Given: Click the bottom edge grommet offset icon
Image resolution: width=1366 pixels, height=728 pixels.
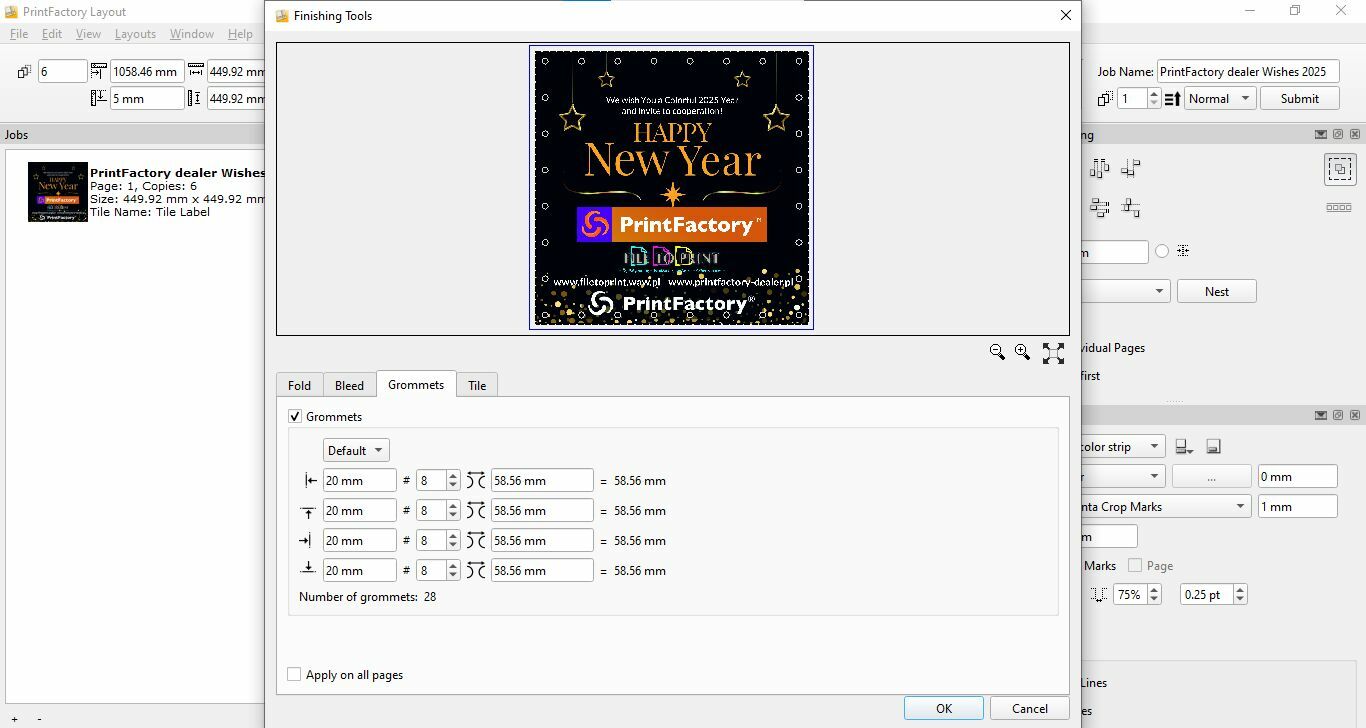Looking at the screenshot, I should [x=308, y=569].
